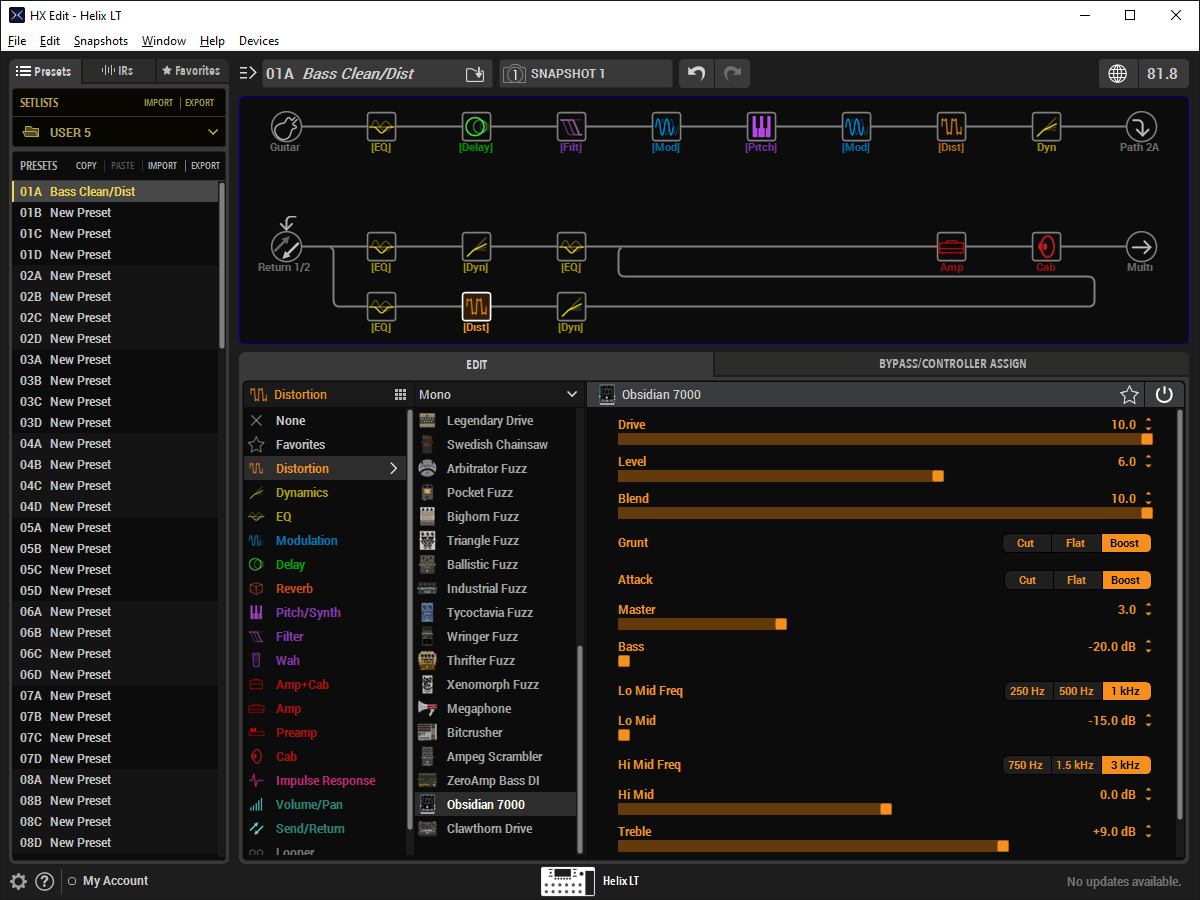Screen dimensions: 1200x900
Task: Add Obsidian 7000 to favorites star
Action: coord(1129,395)
